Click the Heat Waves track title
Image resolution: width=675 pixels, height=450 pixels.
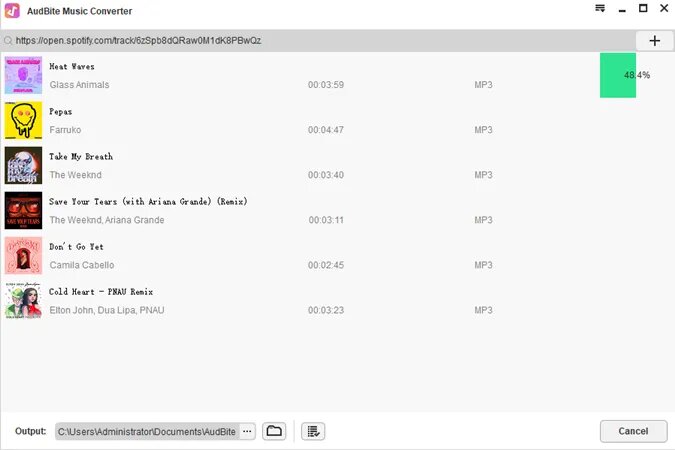(x=72, y=67)
